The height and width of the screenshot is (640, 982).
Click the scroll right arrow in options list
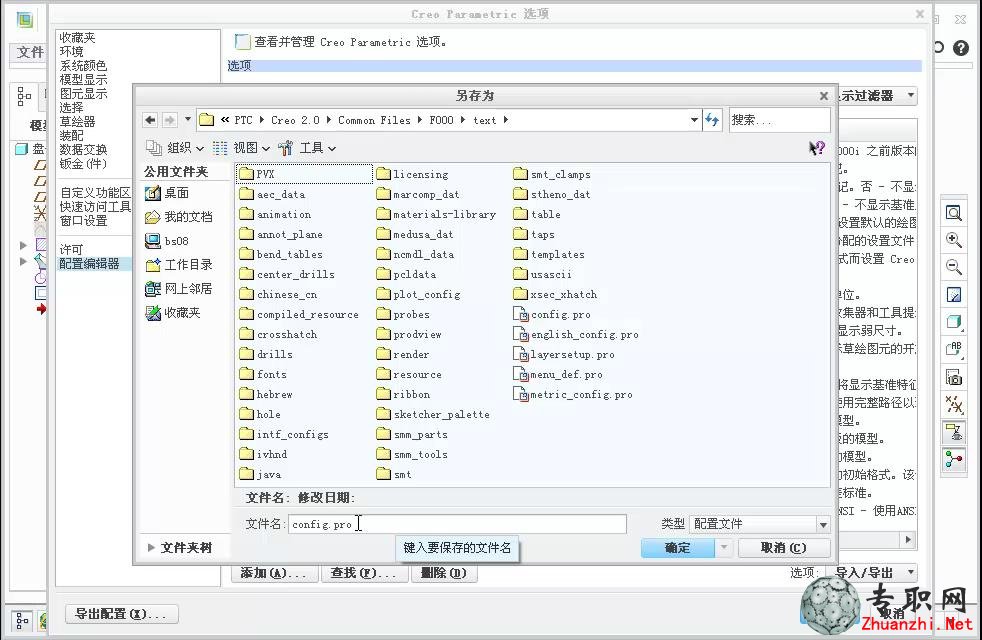click(x=909, y=539)
